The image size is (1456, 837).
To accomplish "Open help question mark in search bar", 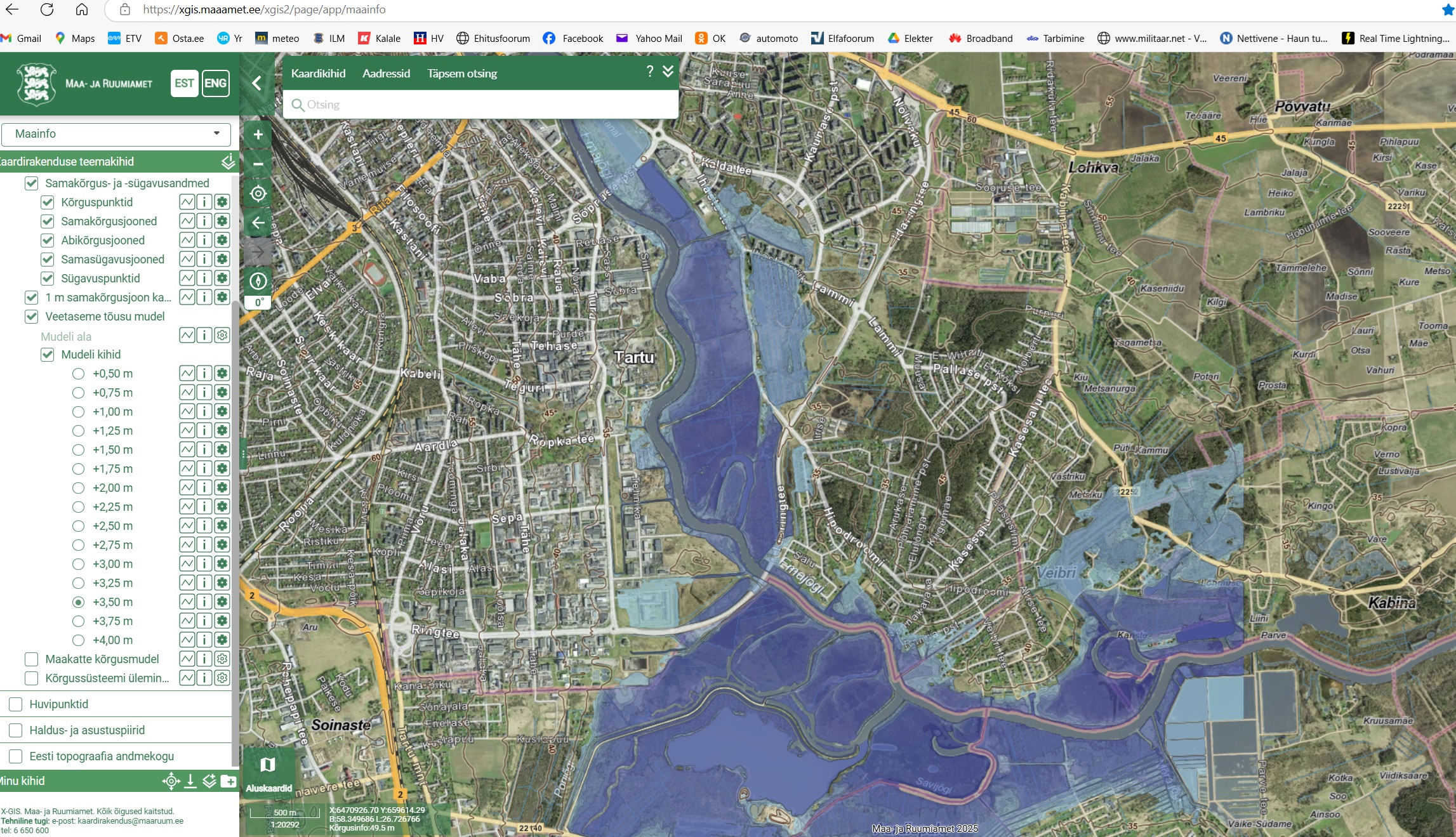I will pos(649,71).
